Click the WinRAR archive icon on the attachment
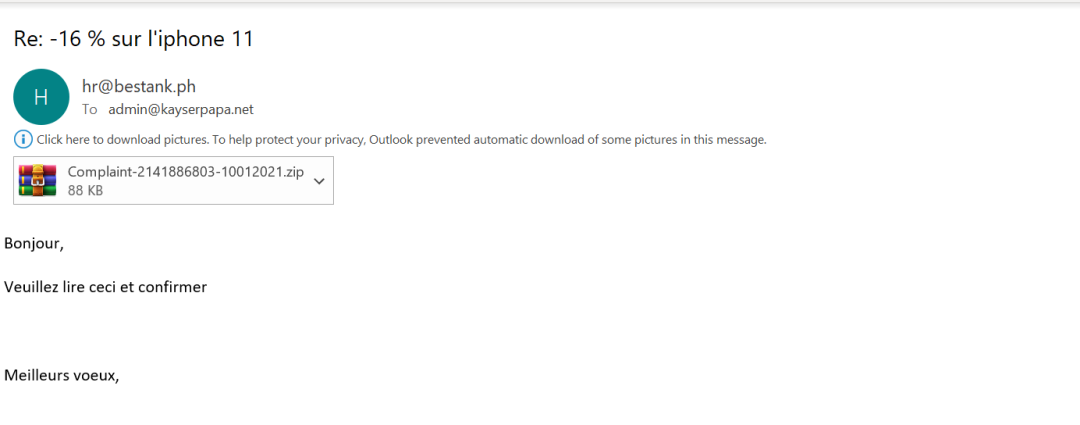This screenshot has width=1080, height=425. click(x=40, y=181)
